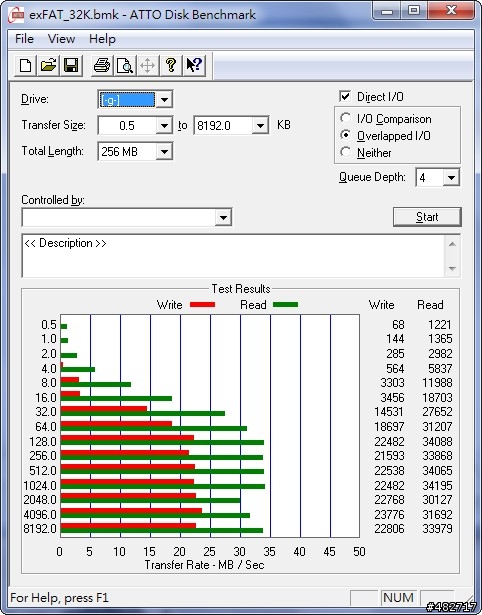Click inside the Description text box
This screenshot has height=615, width=482.
(x=234, y=256)
